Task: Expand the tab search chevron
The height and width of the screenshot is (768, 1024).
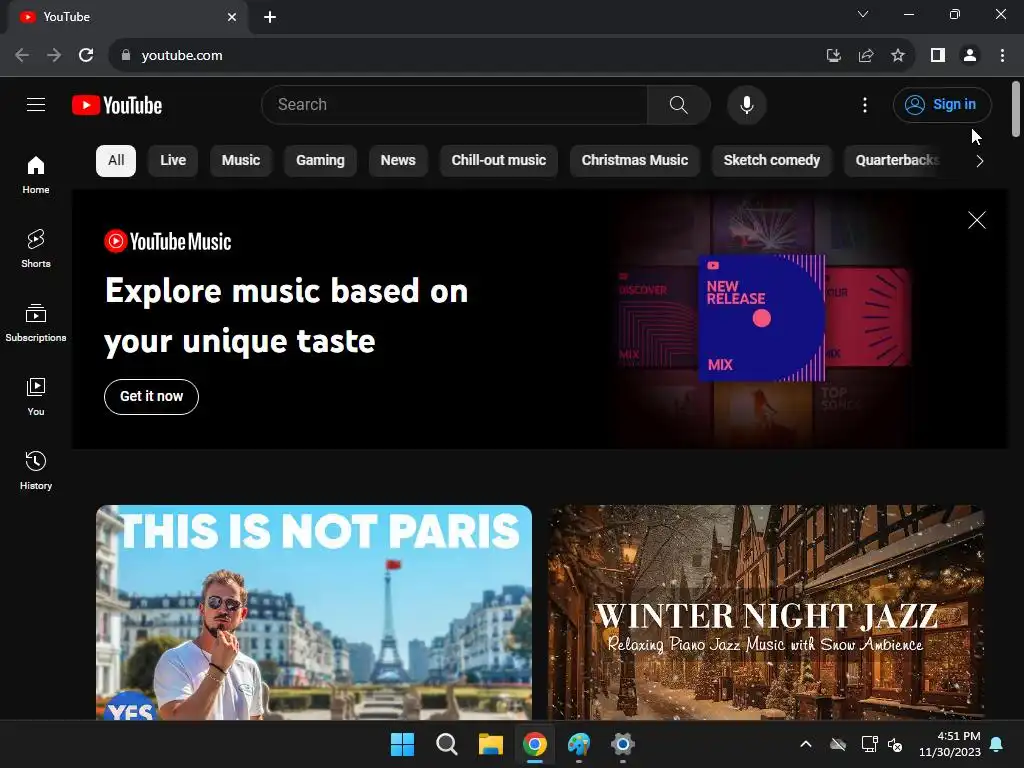Action: tap(863, 14)
